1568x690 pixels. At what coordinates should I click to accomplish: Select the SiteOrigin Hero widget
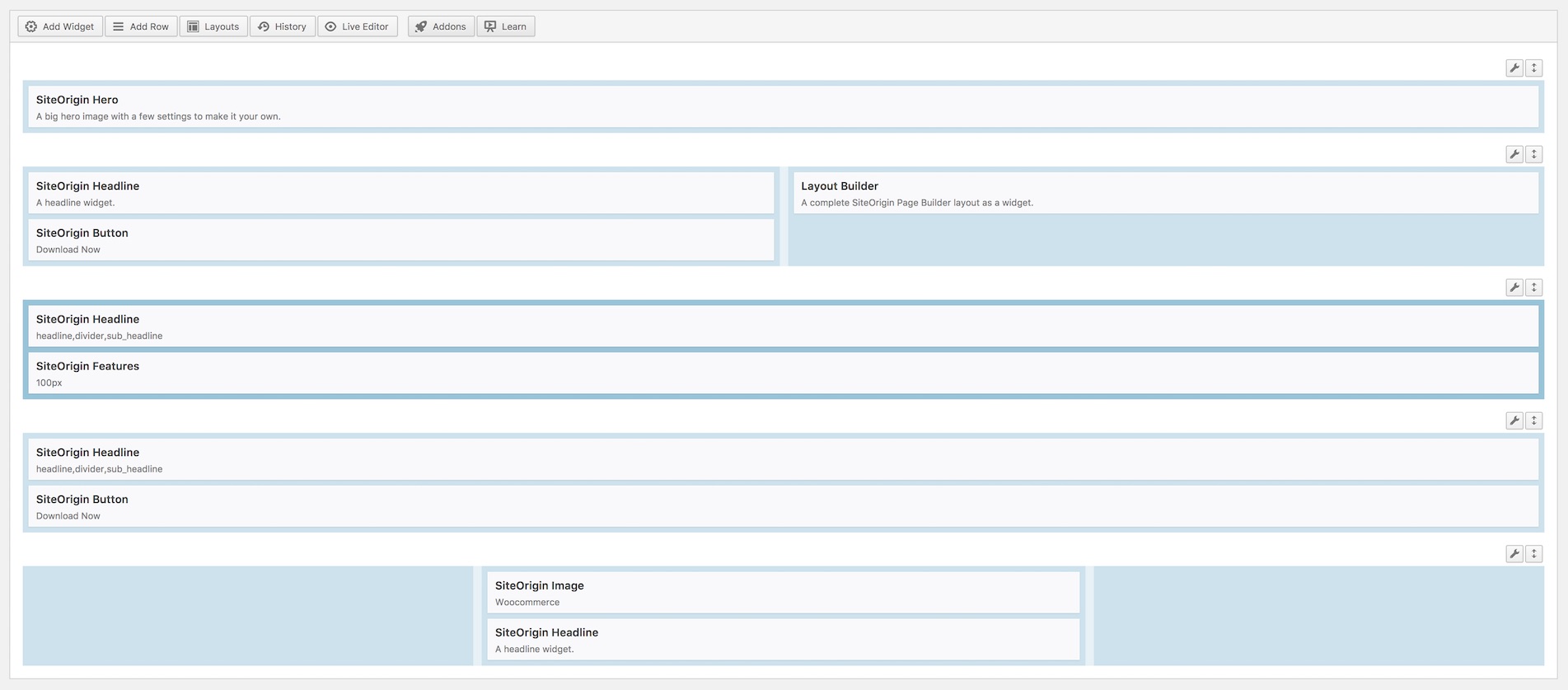coord(784,107)
